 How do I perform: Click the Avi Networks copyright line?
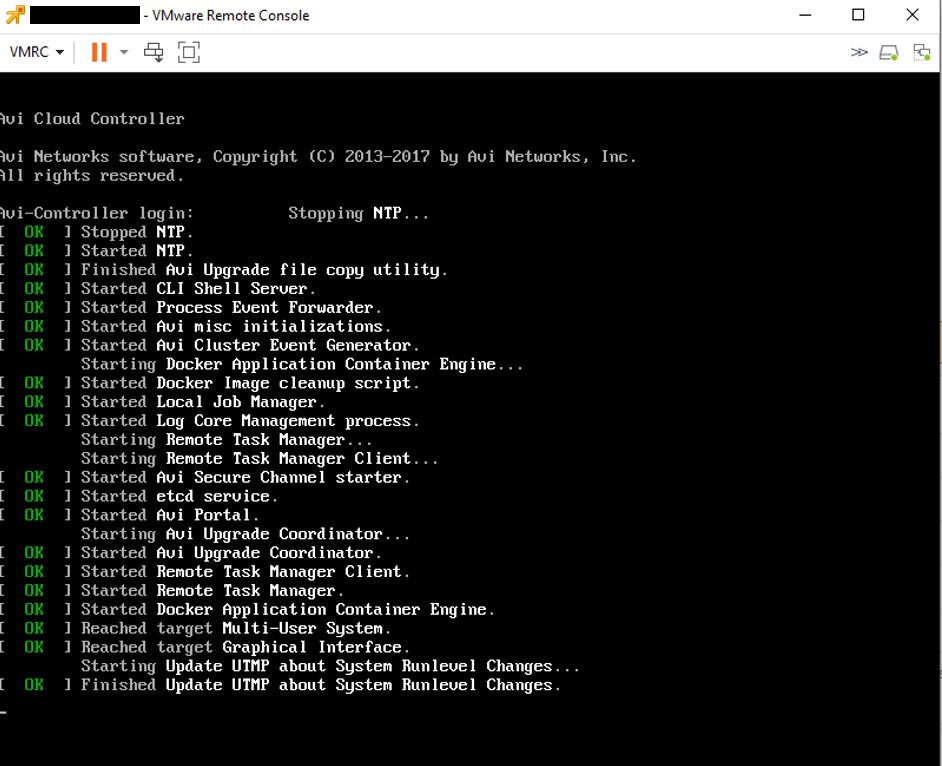[x=318, y=157]
